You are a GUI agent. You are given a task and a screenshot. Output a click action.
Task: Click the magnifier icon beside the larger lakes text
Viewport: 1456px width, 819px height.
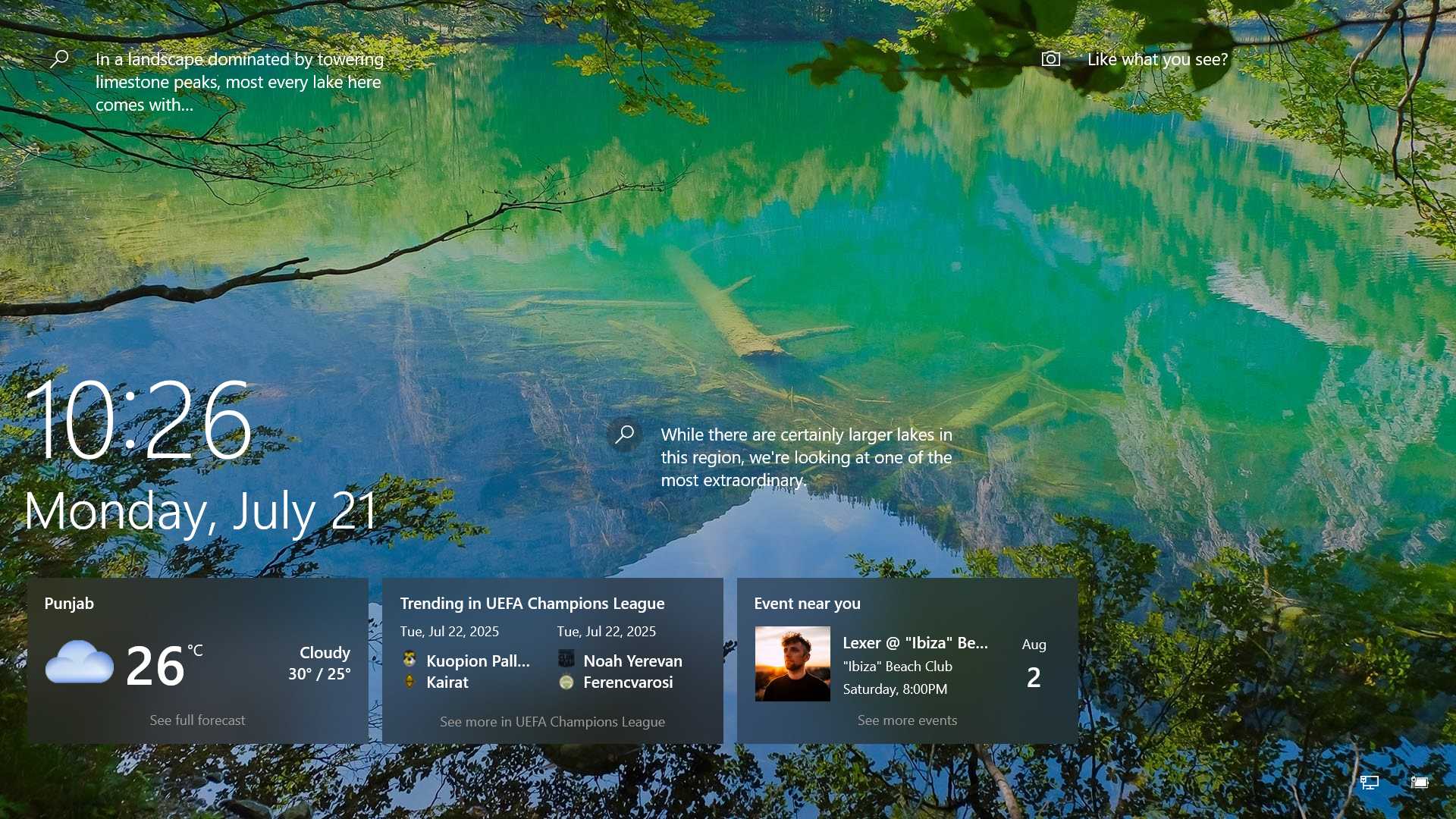624,435
